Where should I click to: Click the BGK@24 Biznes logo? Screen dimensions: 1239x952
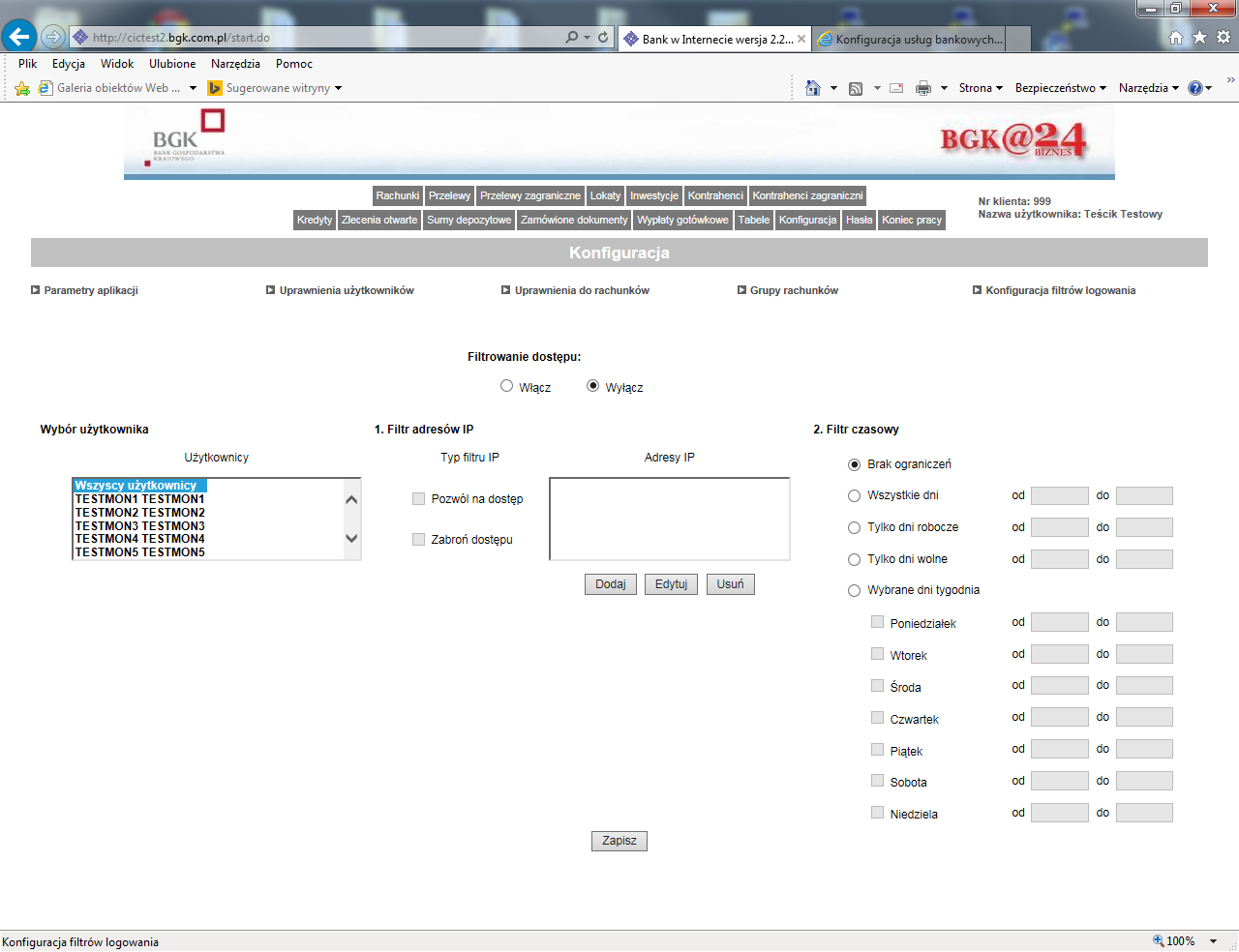[x=1013, y=140]
